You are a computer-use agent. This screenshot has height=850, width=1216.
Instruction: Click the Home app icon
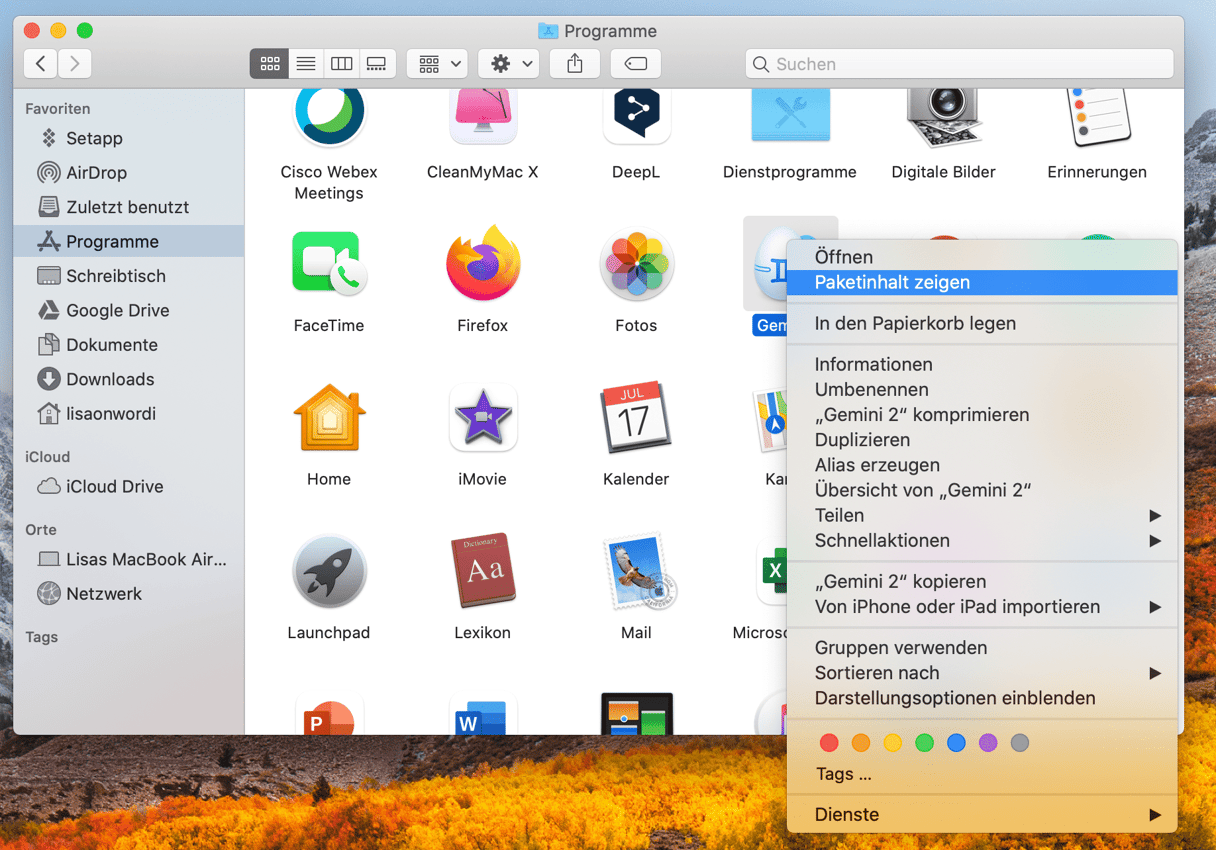tap(329, 417)
